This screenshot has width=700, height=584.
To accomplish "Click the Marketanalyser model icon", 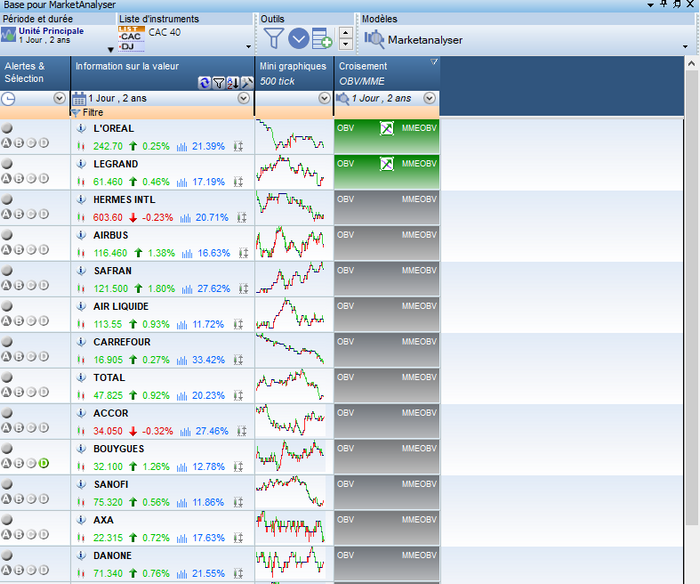I will click(x=374, y=39).
